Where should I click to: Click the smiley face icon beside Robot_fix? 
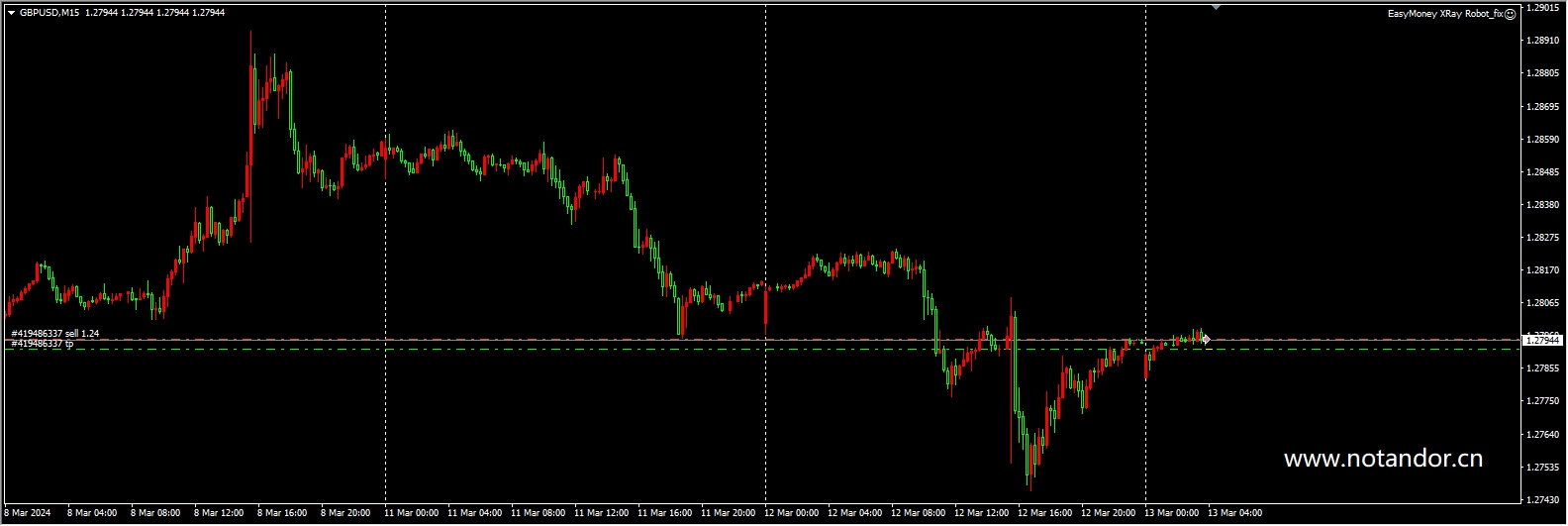click(x=1511, y=15)
